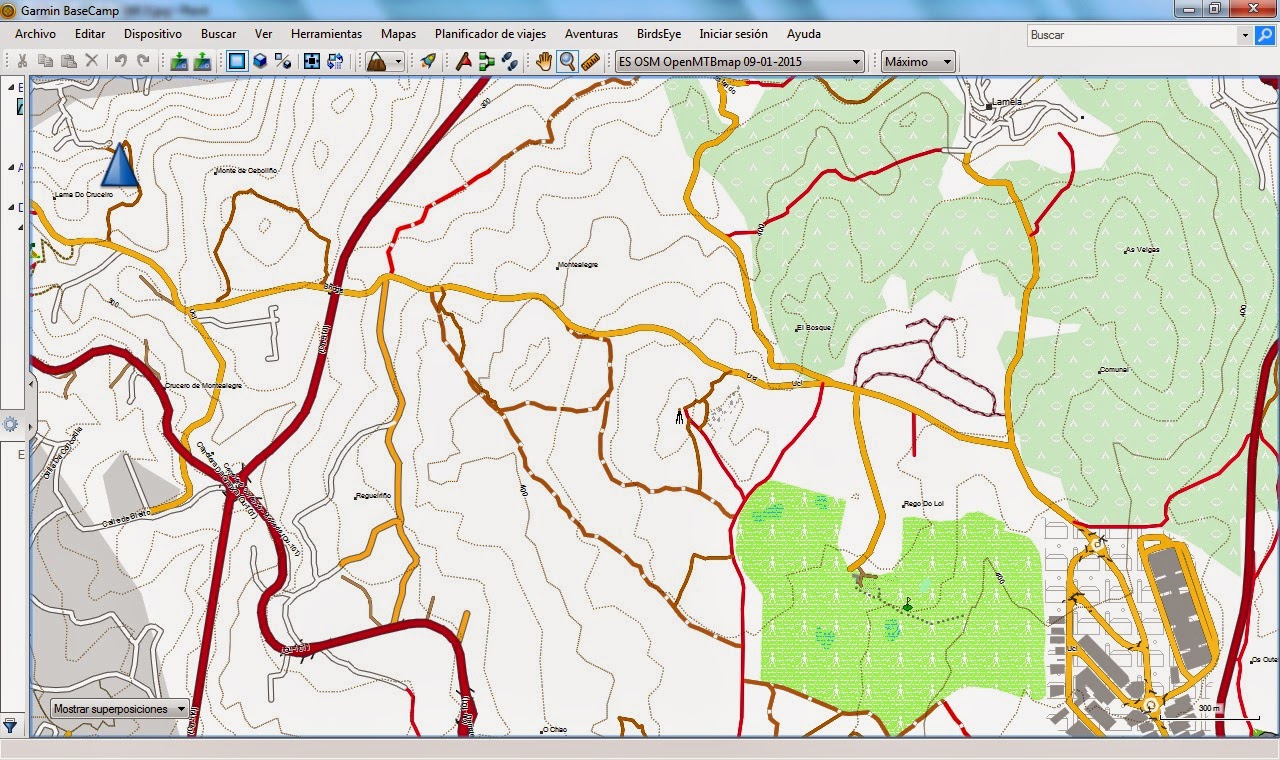Click the Comunal map label

(1113, 369)
